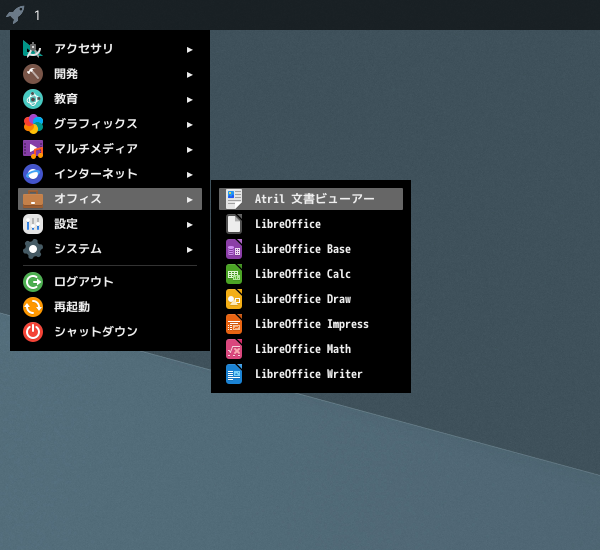This screenshot has width=600, height=550.
Task: Click the red シャットダウン power icon
Action: pos(33,332)
